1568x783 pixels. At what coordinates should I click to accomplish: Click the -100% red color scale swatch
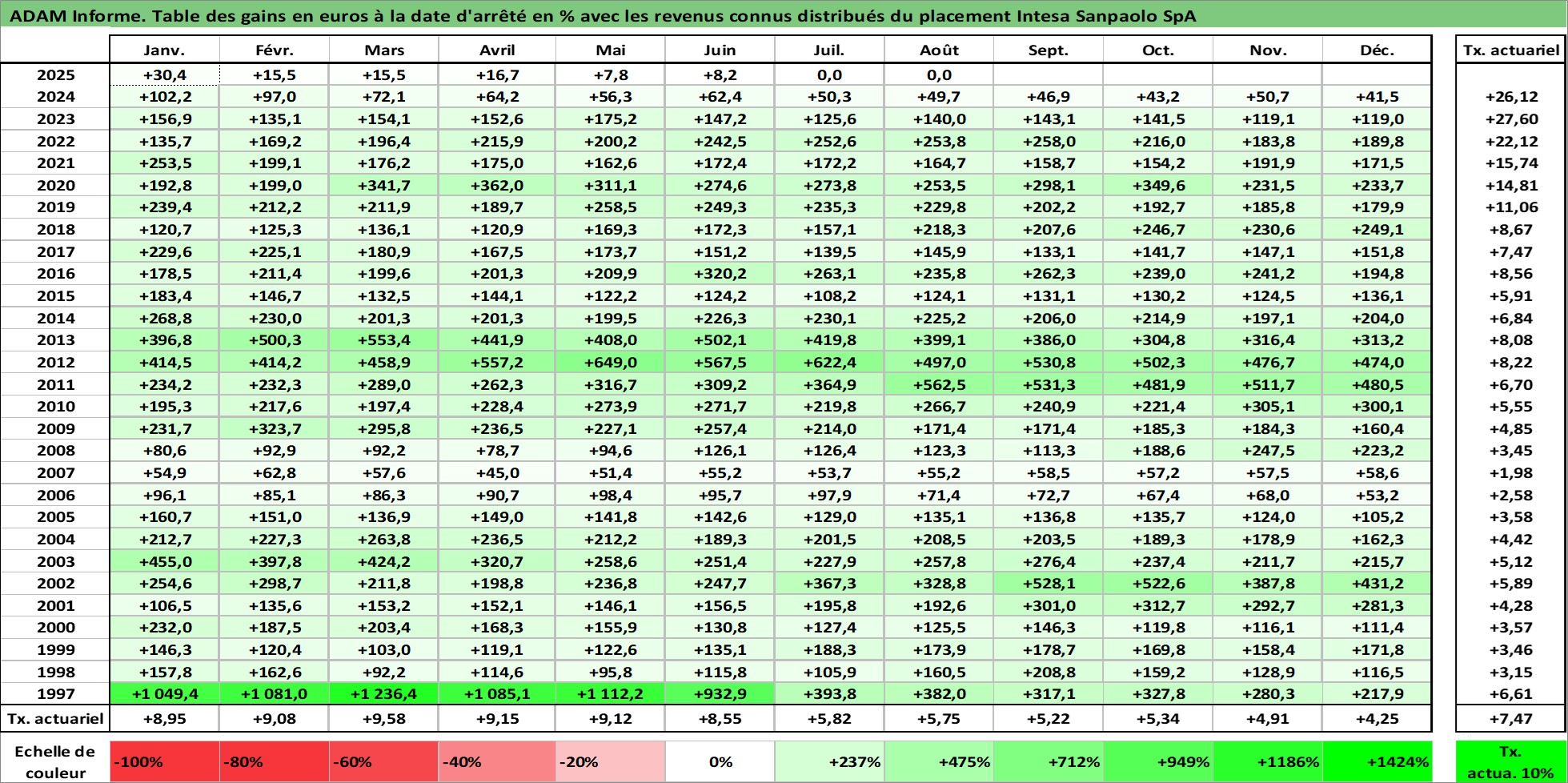coord(164,761)
